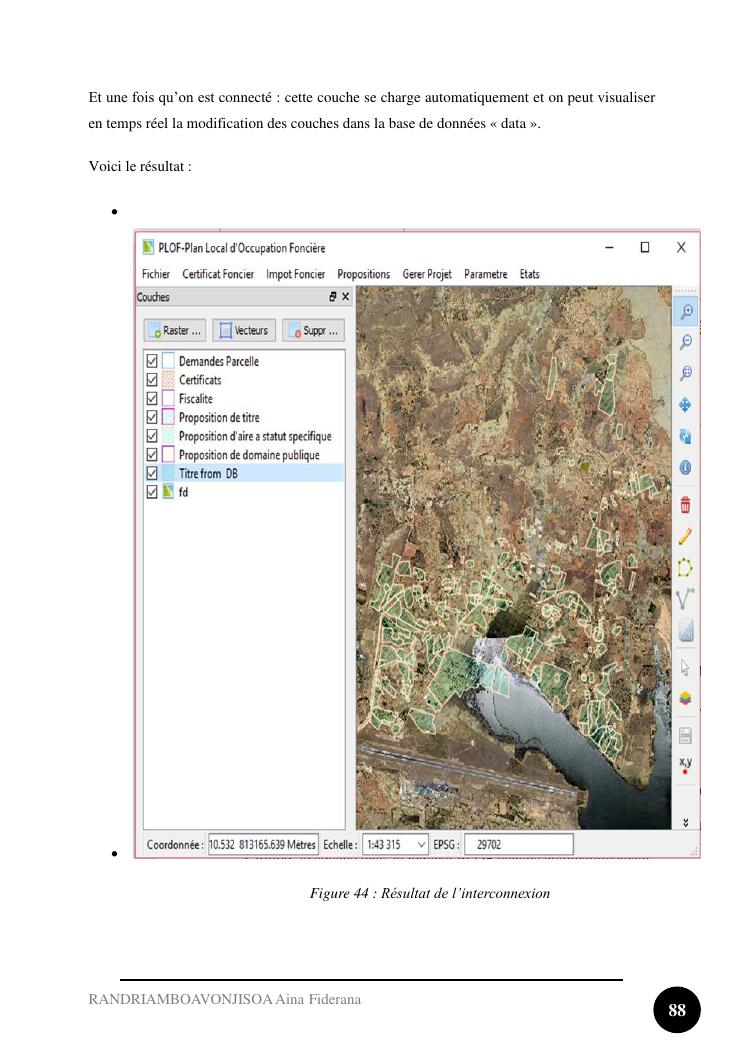Activate the pan map arrows tool
Image resolution: width=745 pixels, height=1053 pixels.
pyautogui.click(x=686, y=405)
